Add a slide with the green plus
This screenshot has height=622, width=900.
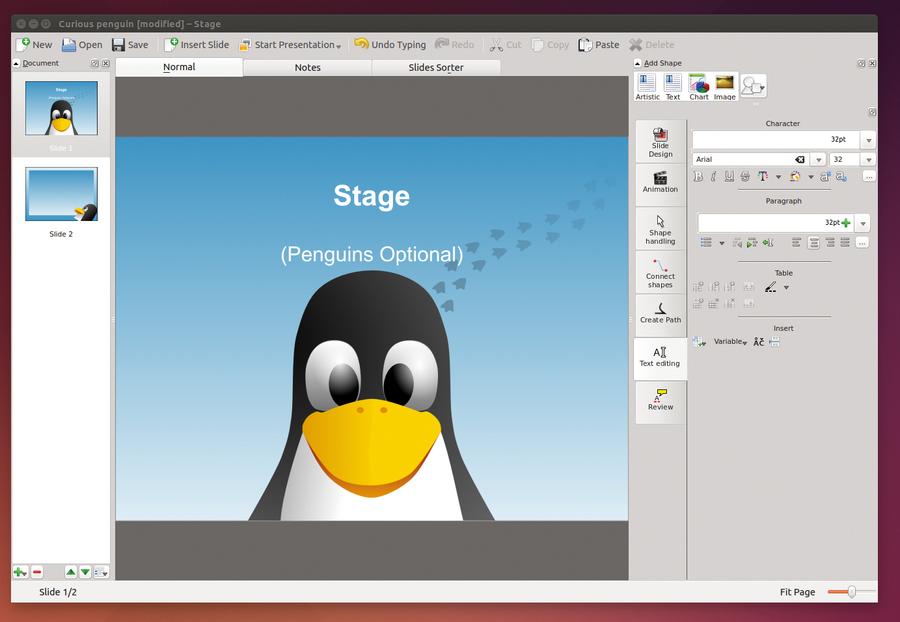(x=20, y=572)
